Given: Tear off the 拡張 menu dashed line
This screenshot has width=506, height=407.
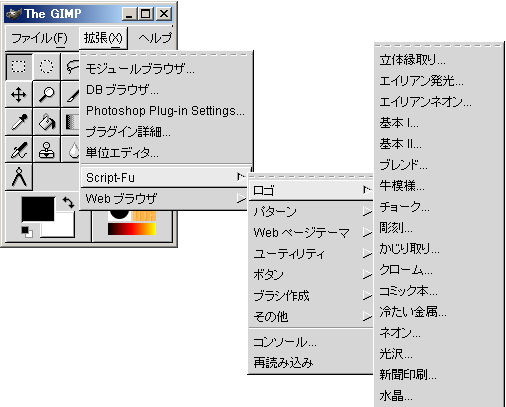Looking at the screenshot, I should coord(167,54).
